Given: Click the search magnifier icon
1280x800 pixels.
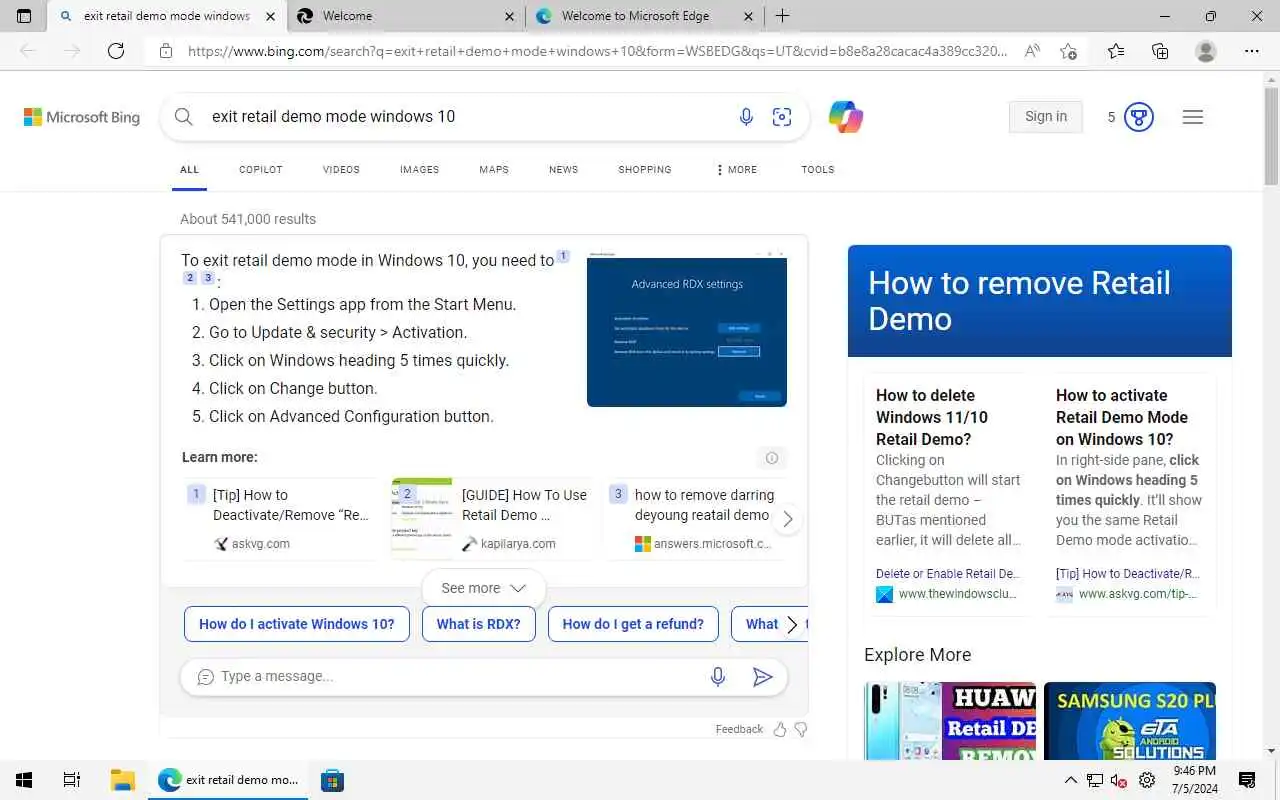Looking at the screenshot, I should click(184, 117).
